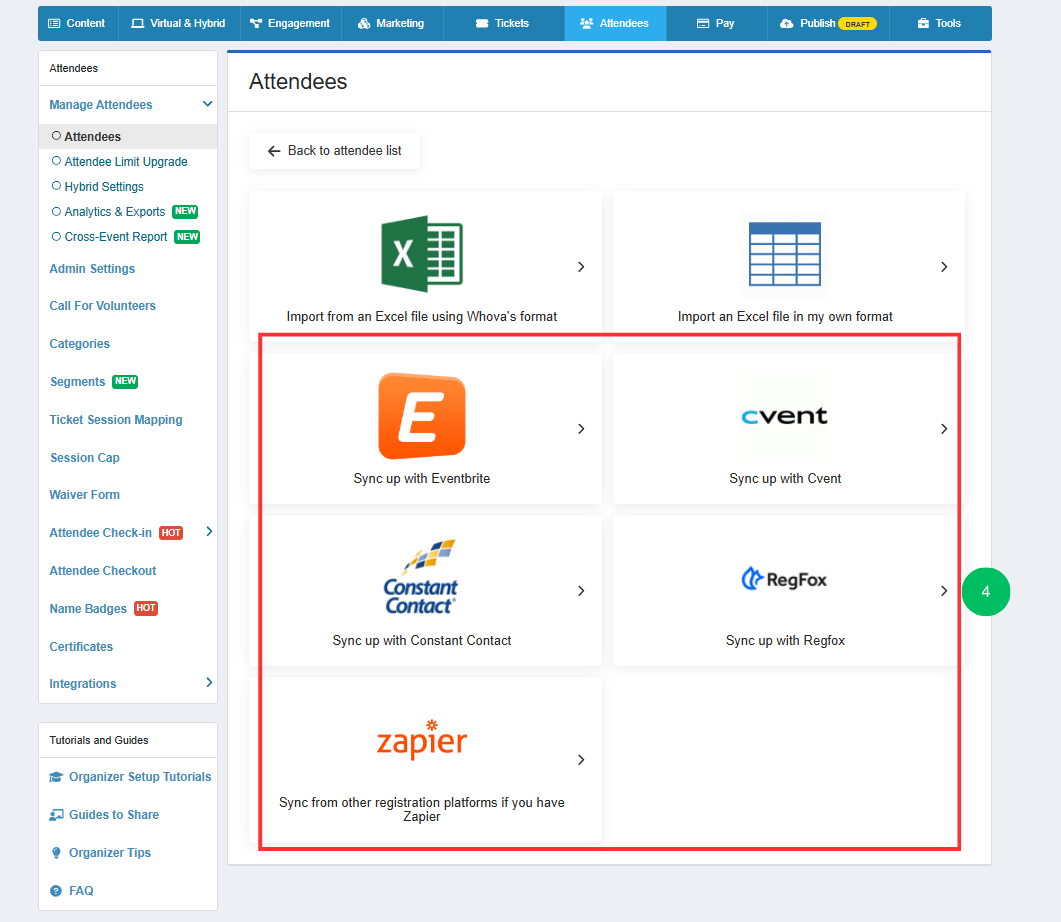Click the Content tab list icon

click(x=54, y=24)
